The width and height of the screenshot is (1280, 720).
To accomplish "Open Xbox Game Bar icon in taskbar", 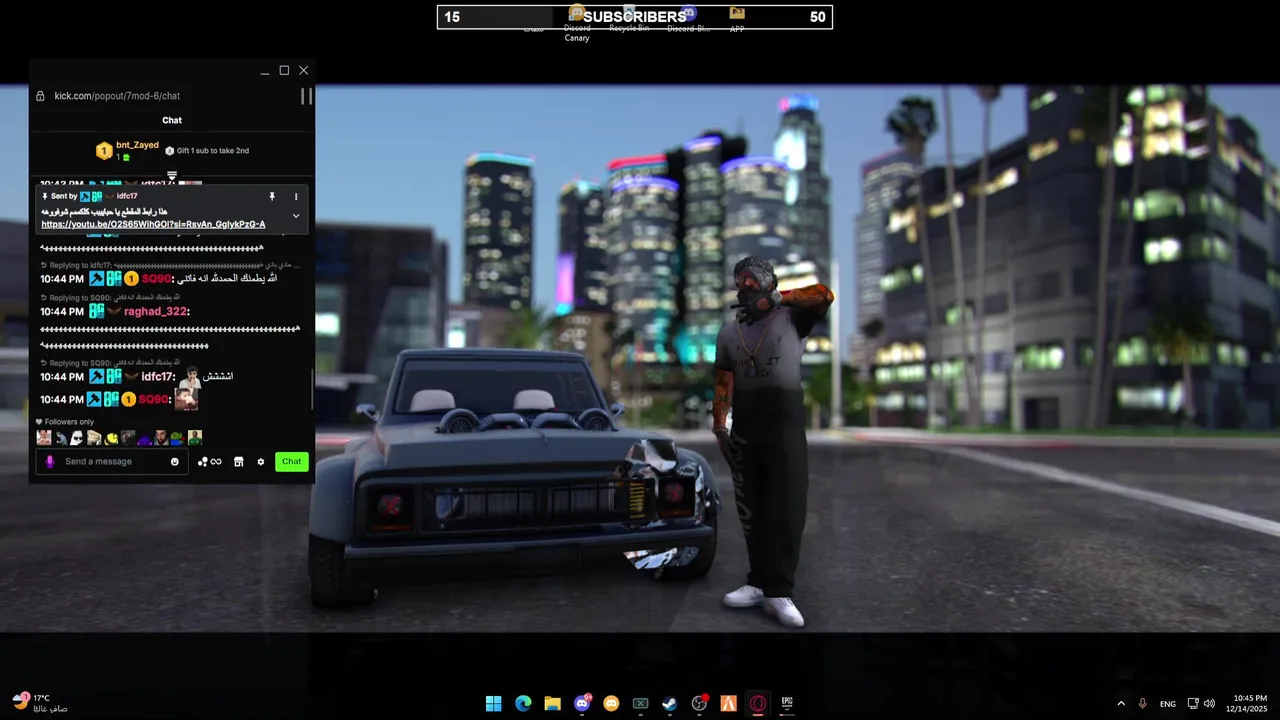I will [x=641, y=704].
